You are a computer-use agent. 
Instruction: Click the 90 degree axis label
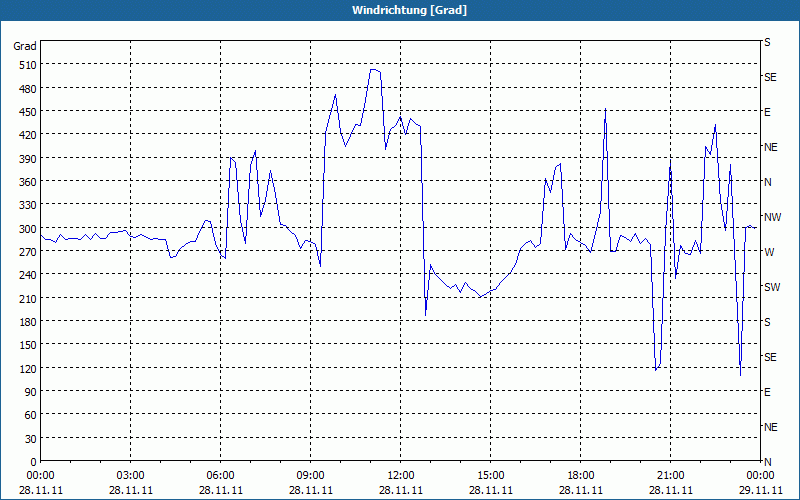pos(31,392)
